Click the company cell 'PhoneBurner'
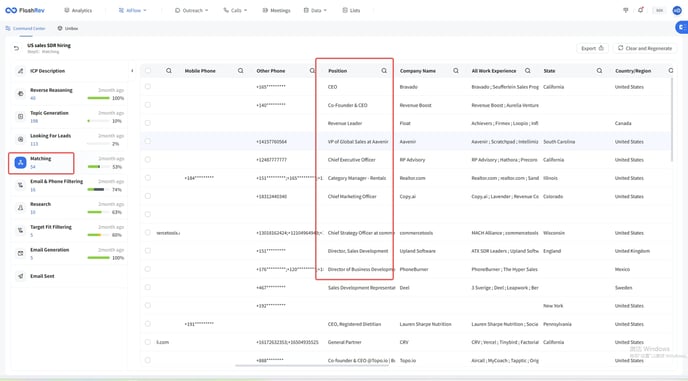This screenshot has height=381, width=688. [x=414, y=270]
